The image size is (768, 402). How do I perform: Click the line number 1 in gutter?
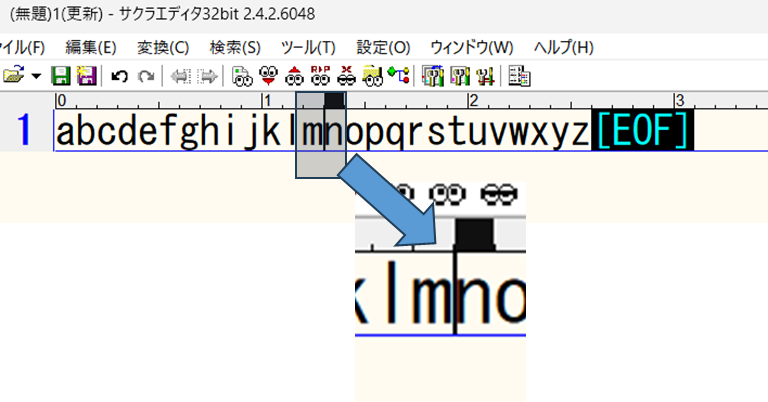pos(26,131)
